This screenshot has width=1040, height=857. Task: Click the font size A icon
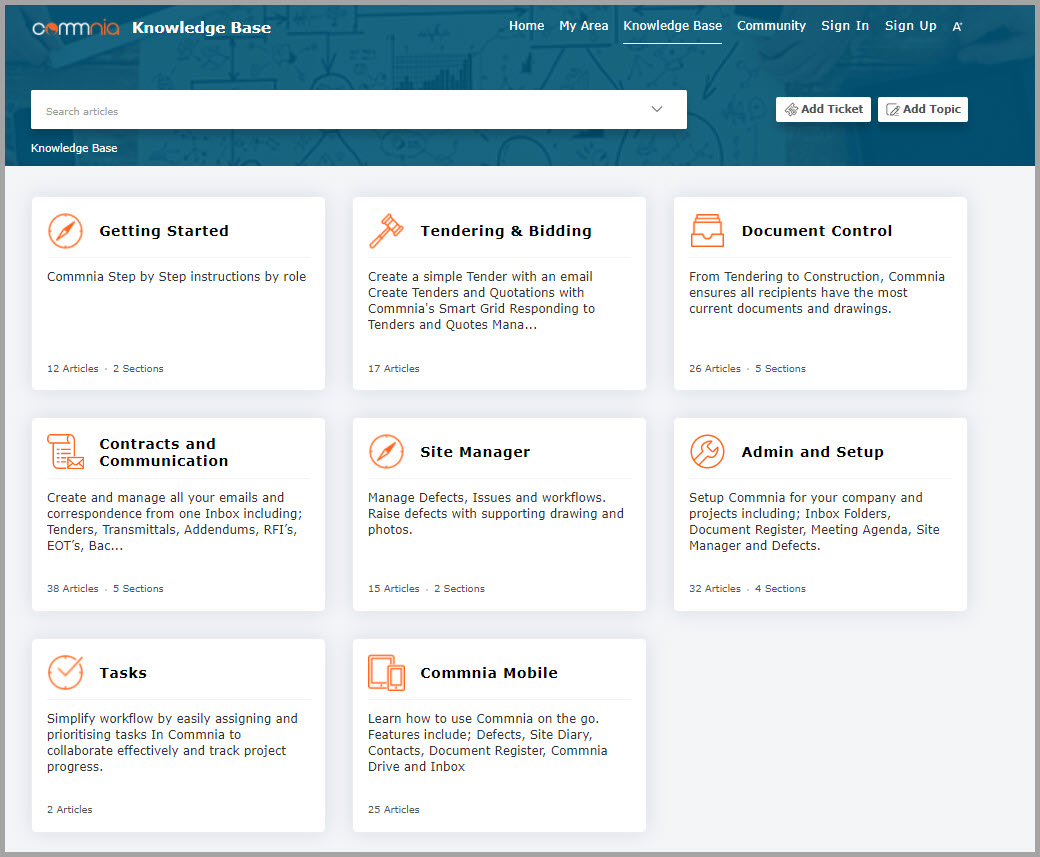coord(957,27)
